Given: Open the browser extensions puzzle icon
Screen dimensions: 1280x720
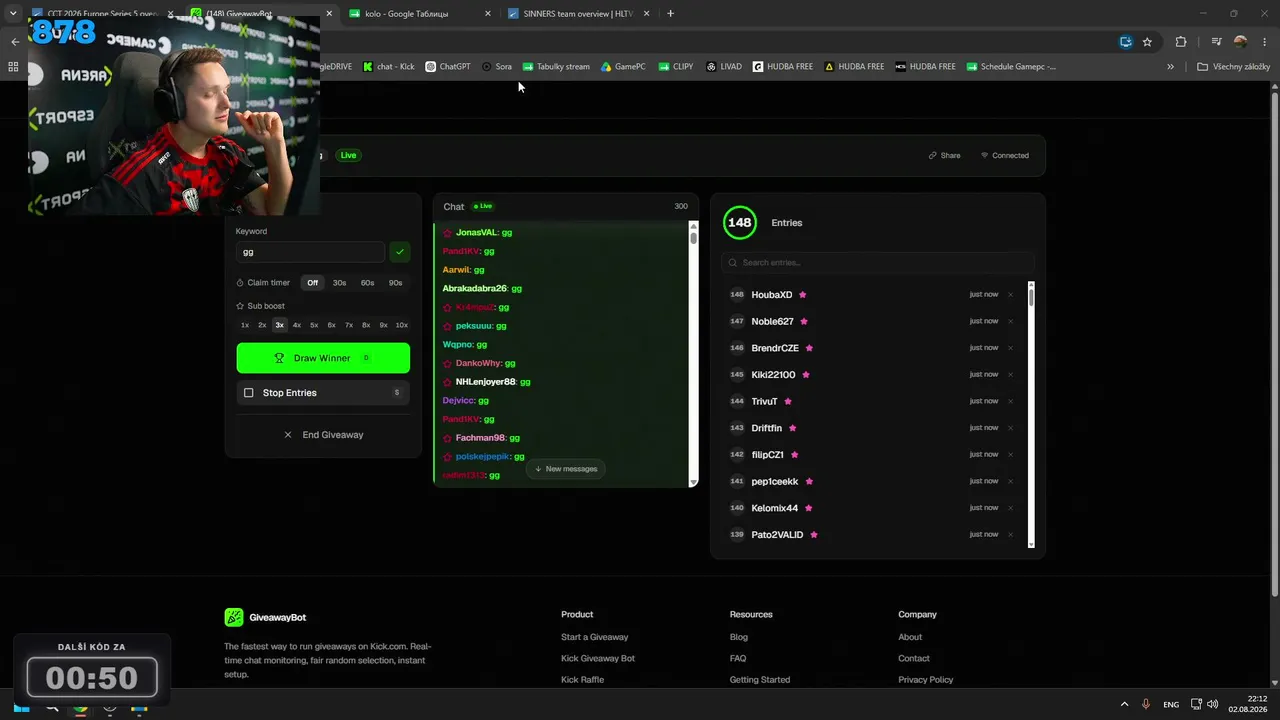Looking at the screenshot, I should 1181,42.
